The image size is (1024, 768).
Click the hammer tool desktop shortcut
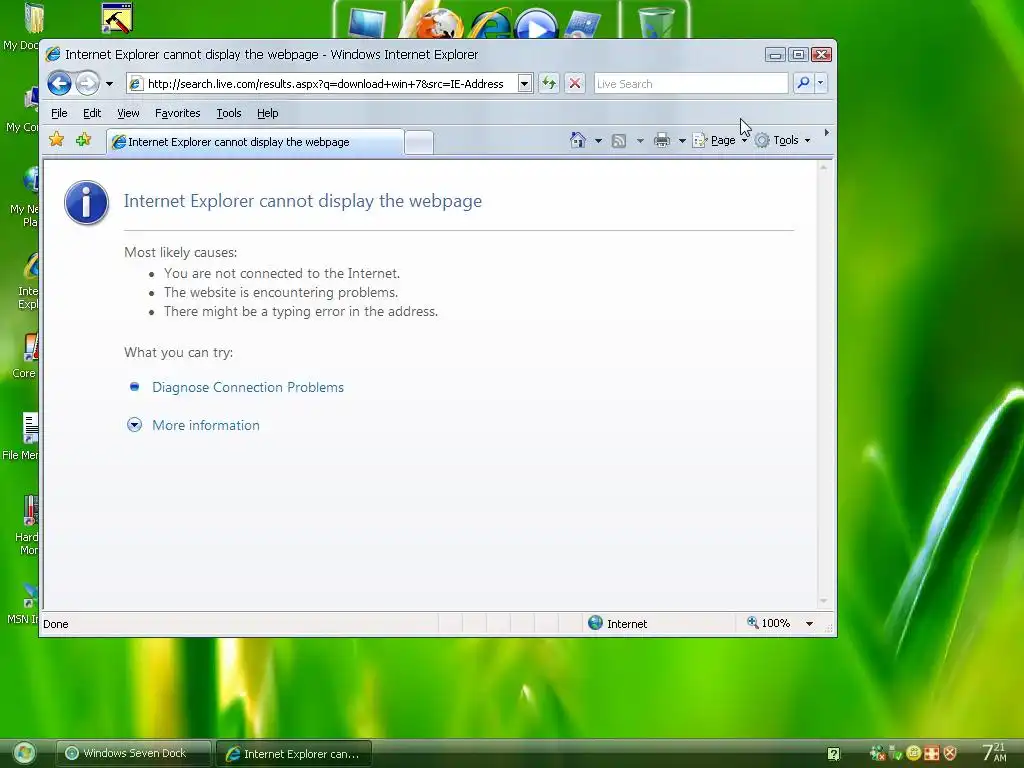point(118,18)
